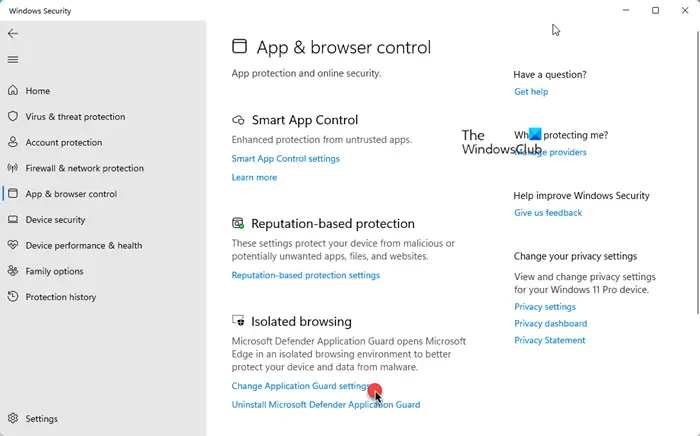Image resolution: width=700 pixels, height=436 pixels.
Task: Open the hamburger navigation menu icon
Action: 13,59
